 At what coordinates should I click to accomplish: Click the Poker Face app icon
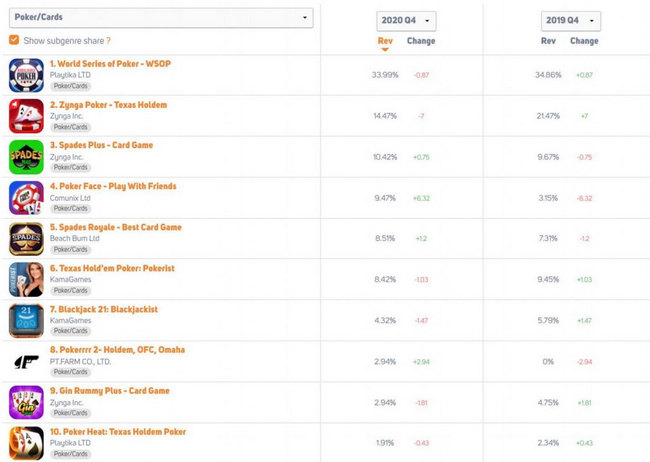[x=26, y=198]
